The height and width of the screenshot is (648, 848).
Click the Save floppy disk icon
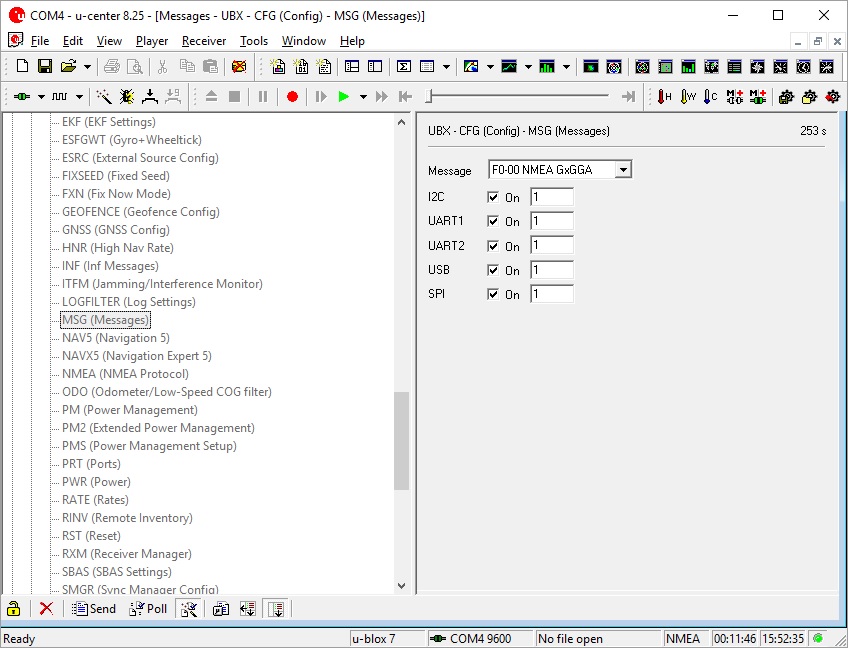45,67
